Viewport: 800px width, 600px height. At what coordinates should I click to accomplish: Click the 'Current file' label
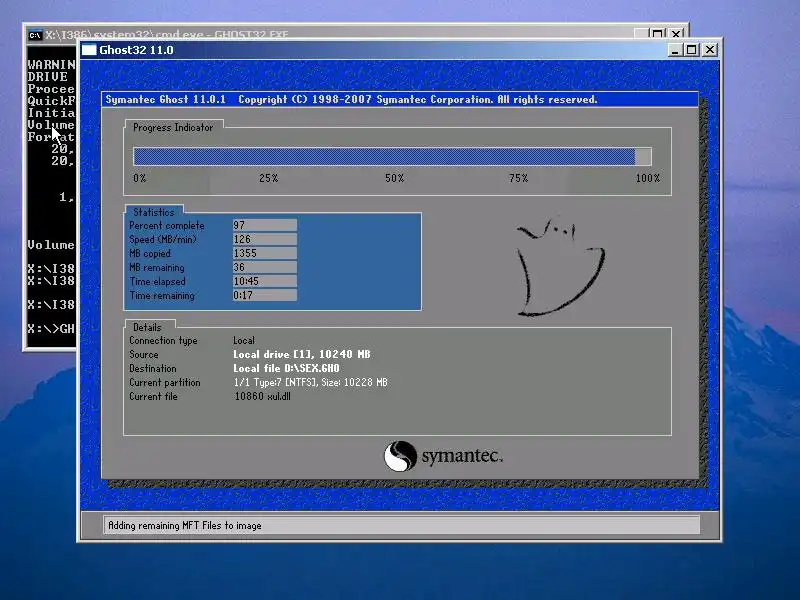point(153,396)
